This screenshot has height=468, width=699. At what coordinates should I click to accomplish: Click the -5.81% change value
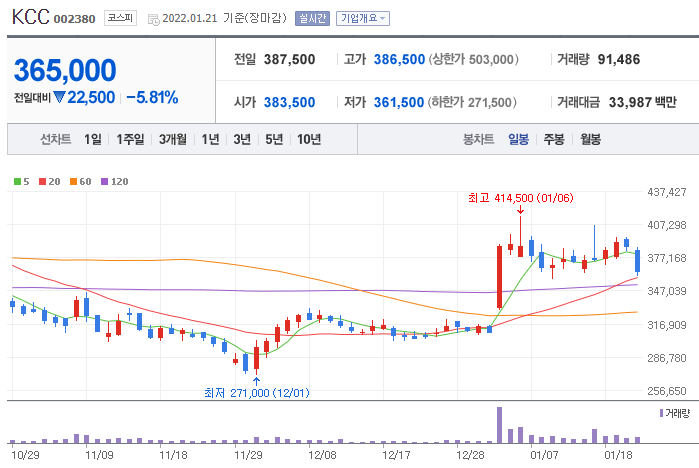[x=152, y=97]
